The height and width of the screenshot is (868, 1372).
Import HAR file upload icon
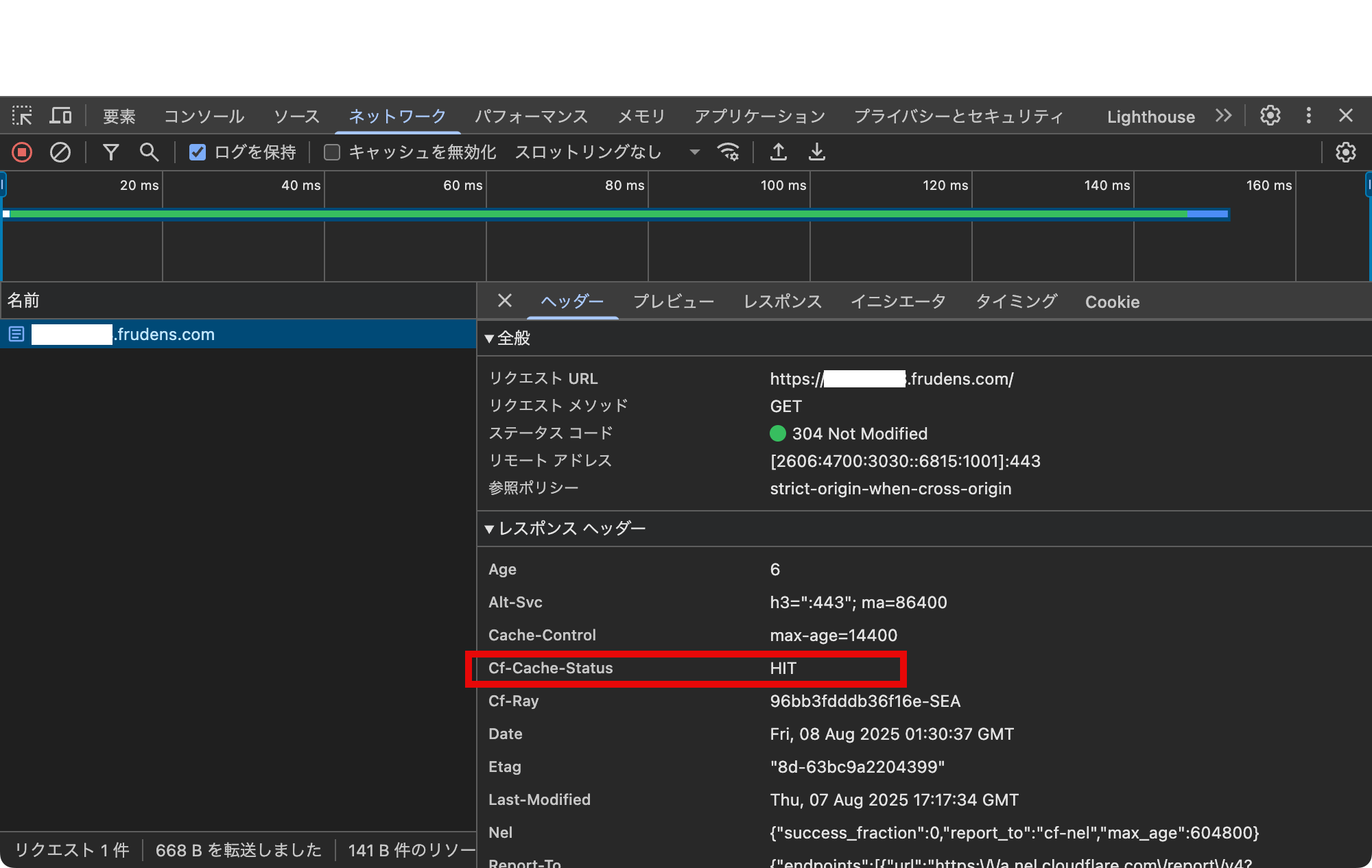coord(779,152)
